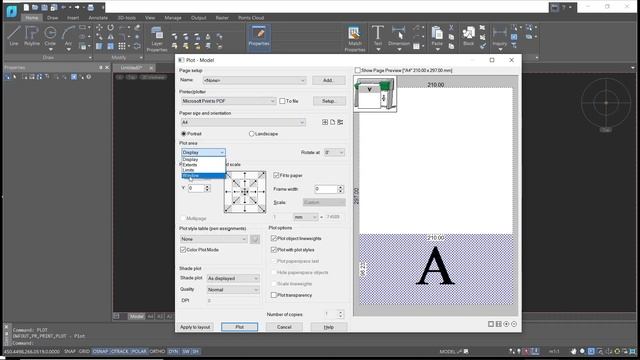The width and height of the screenshot is (640, 360).
Task: Click the Cancel button in Plot dialog
Action: [x=284, y=327]
